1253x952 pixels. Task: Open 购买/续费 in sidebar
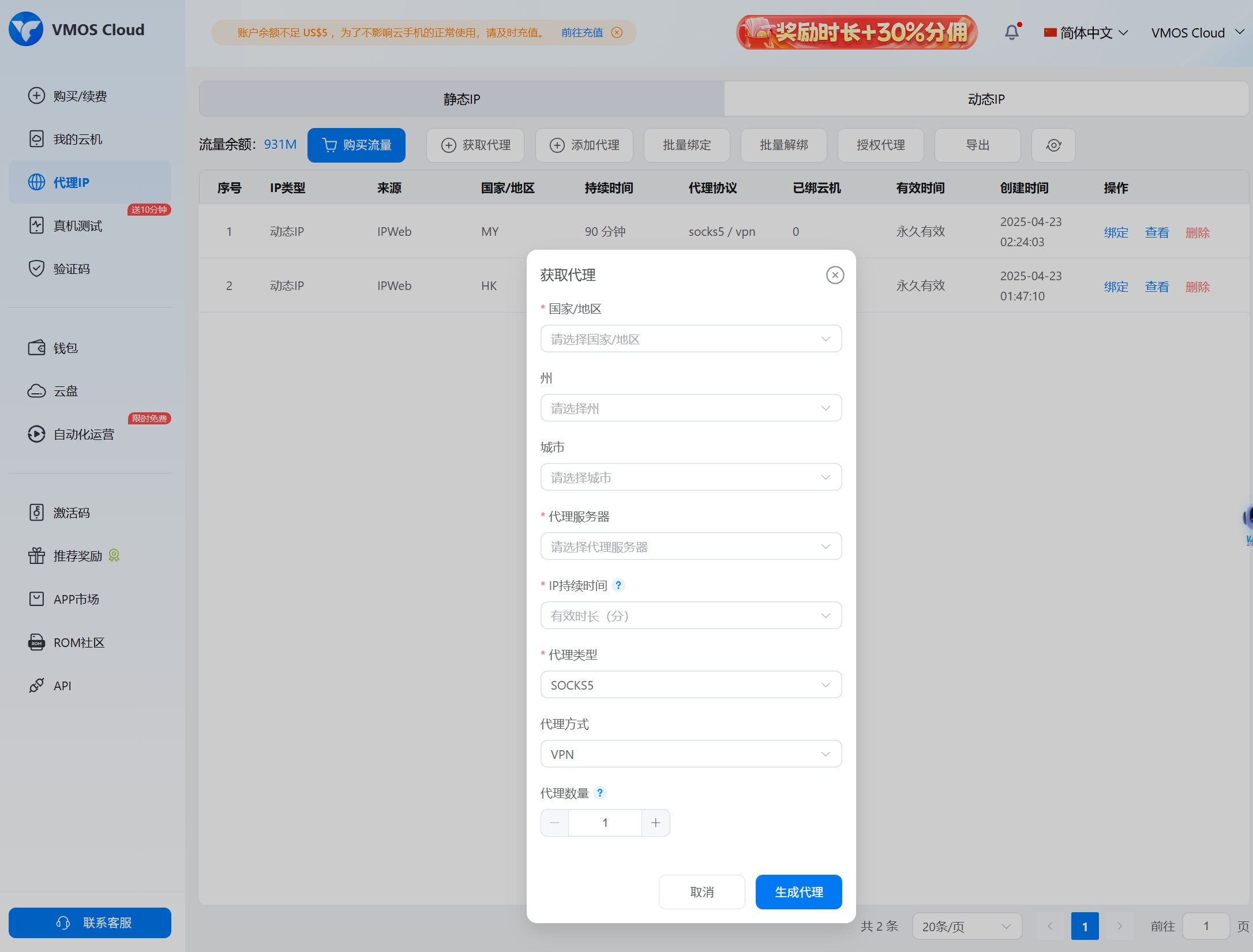click(x=90, y=96)
